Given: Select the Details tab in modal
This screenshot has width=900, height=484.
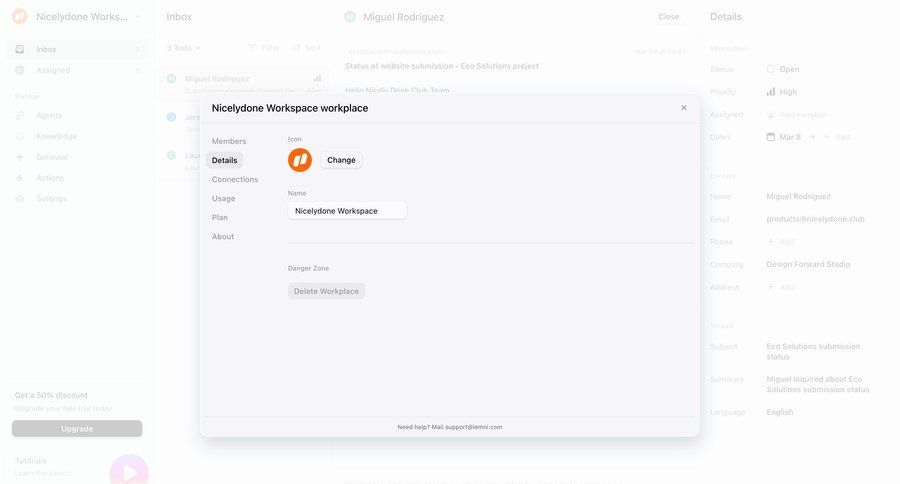Looking at the screenshot, I should coord(224,160).
